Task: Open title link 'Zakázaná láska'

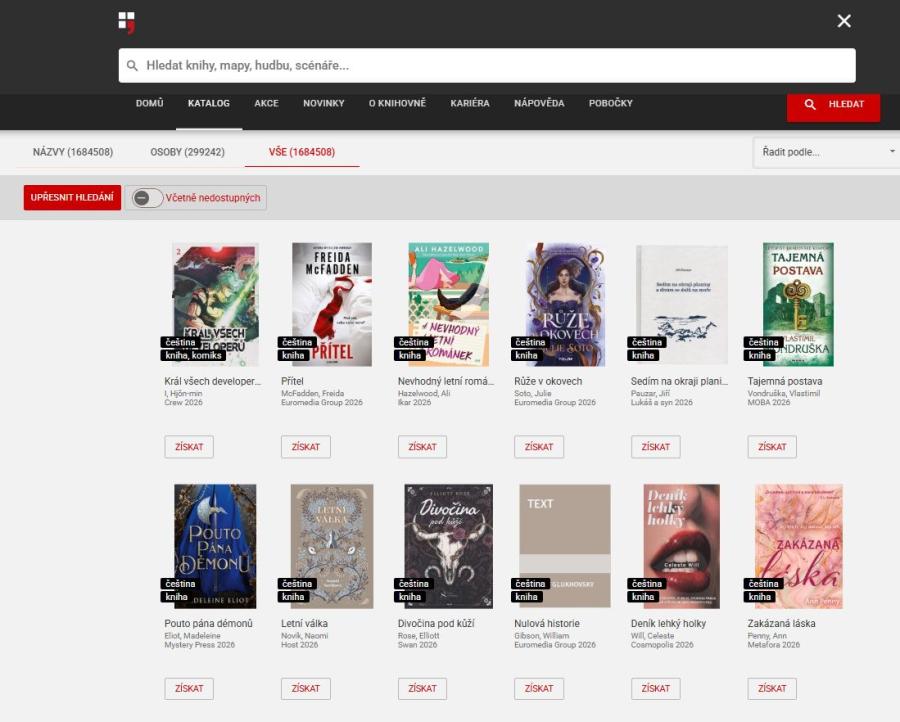Action: pyautogui.click(x=781, y=623)
